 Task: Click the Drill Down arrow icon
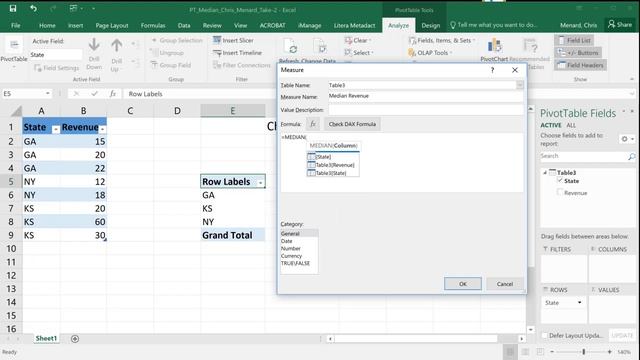pyautogui.click(x=94, y=45)
